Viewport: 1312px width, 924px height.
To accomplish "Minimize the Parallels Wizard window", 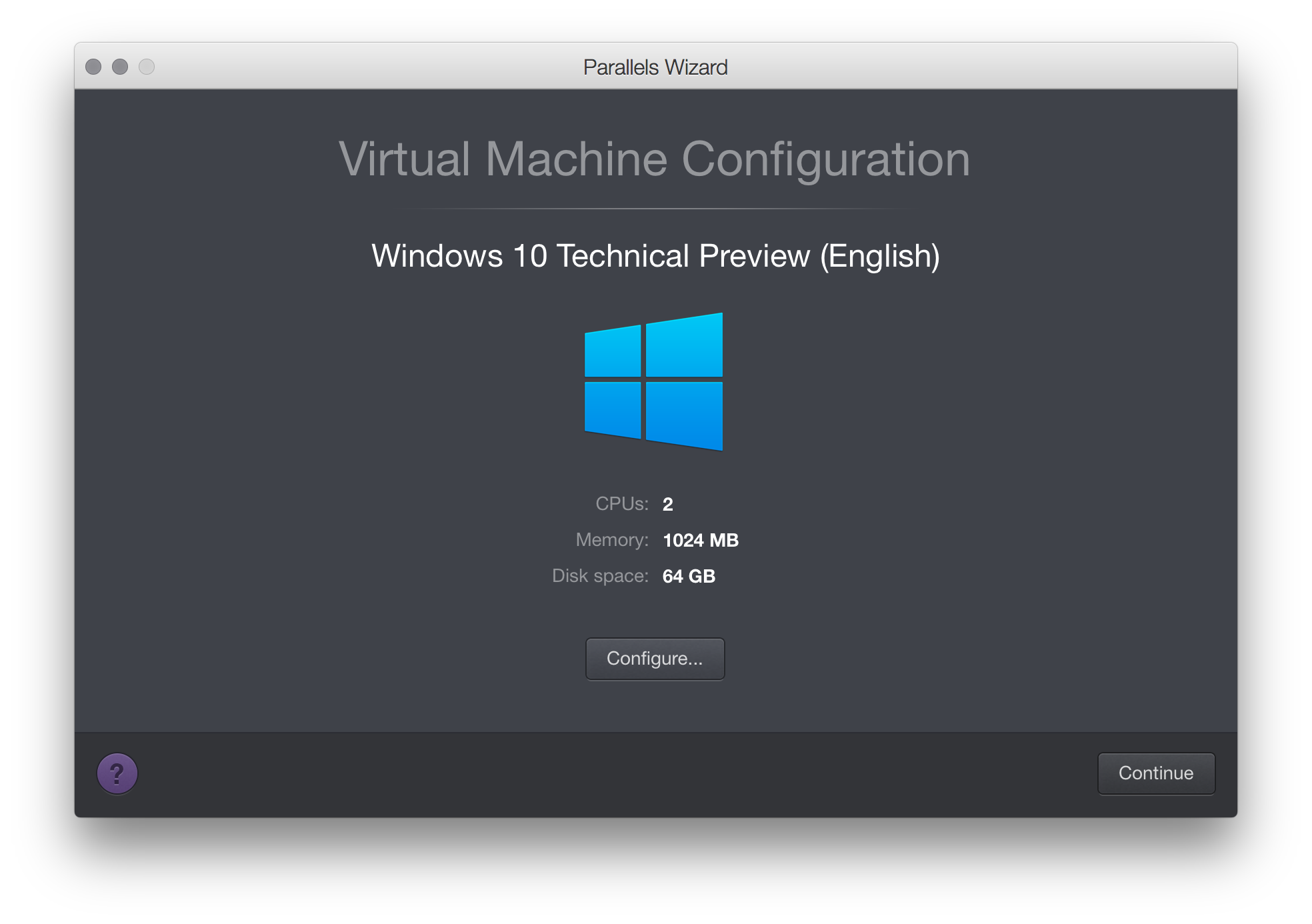I will click(x=120, y=67).
